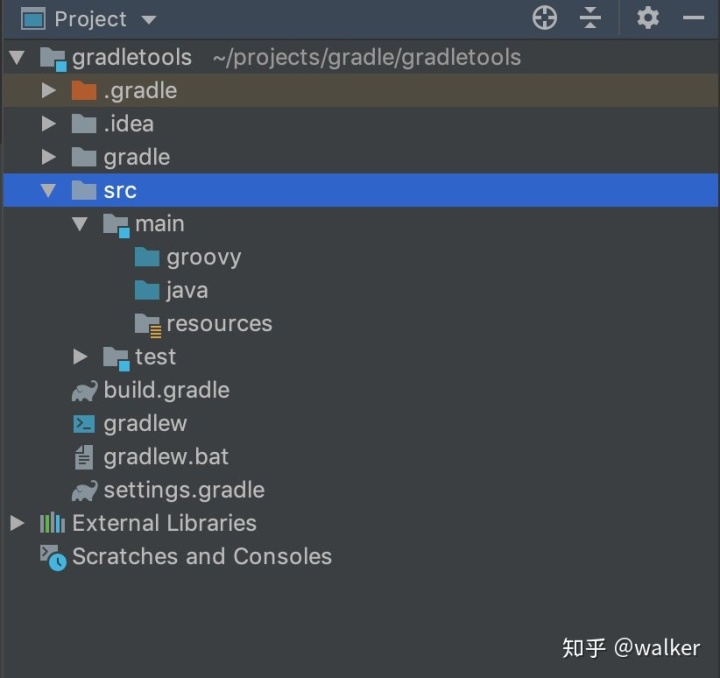Click the gradle folder icon
The width and height of the screenshot is (720, 678).
(x=84, y=157)
